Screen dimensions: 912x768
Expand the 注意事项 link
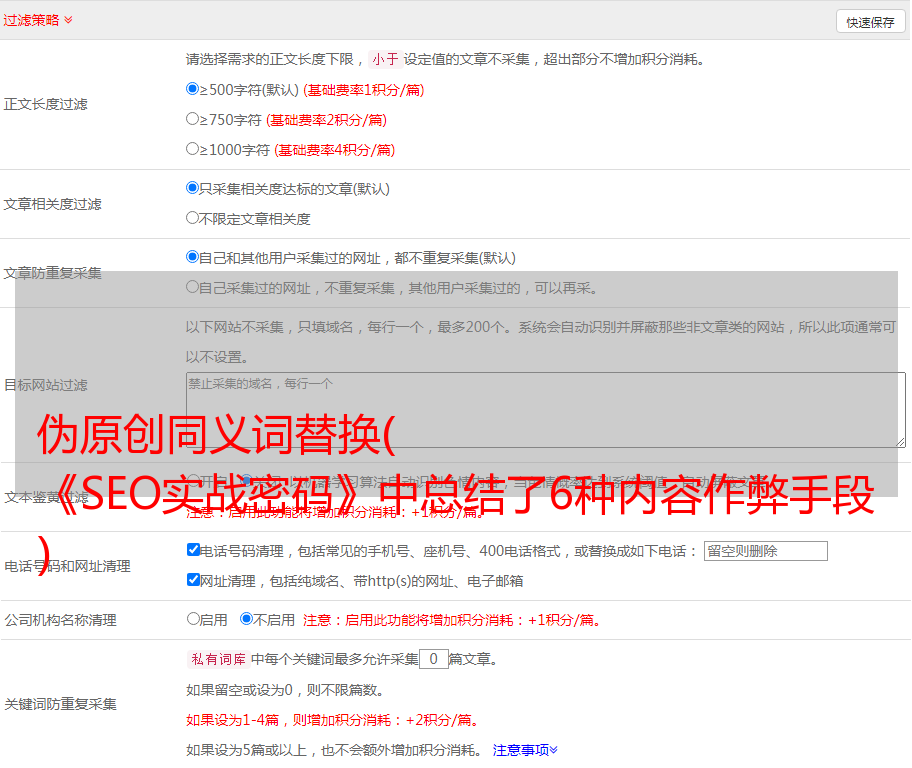[525, 750]
